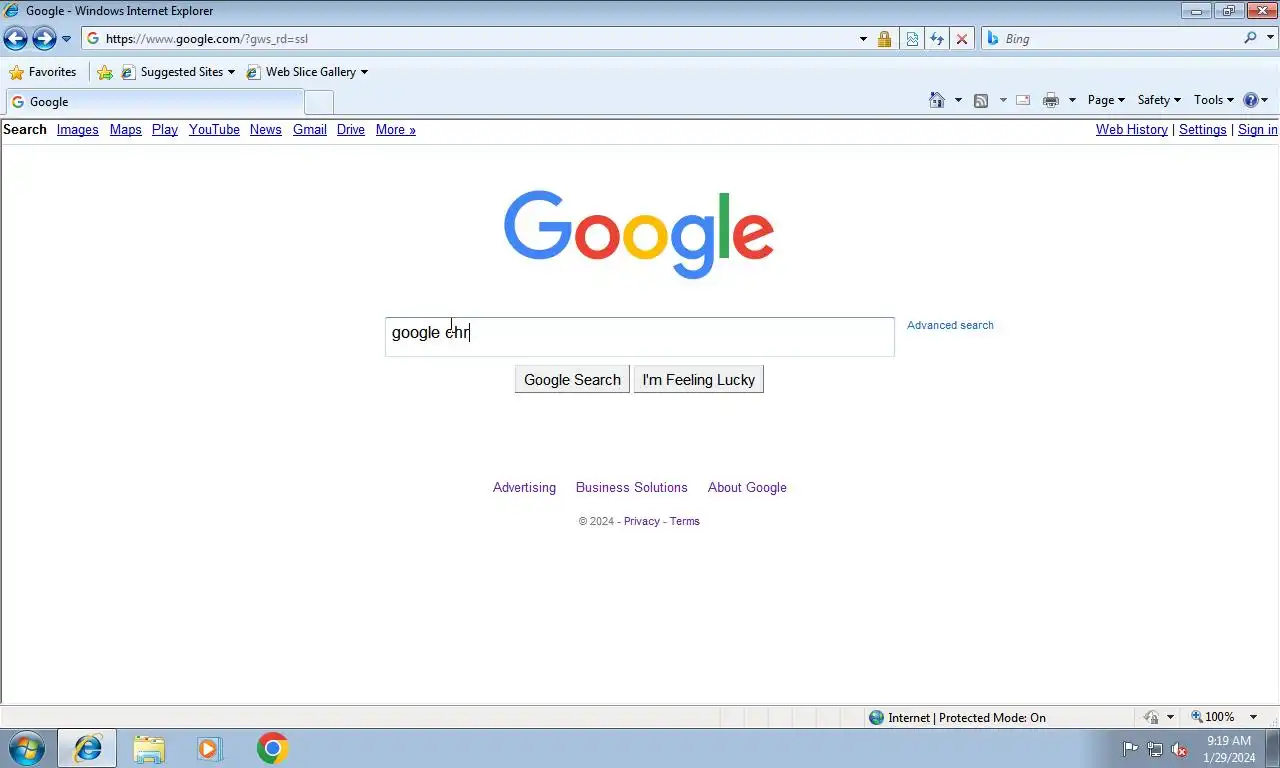Toggle the Compatibility View icon
This screenshot has height=768, width=1280.
point(912,39)
